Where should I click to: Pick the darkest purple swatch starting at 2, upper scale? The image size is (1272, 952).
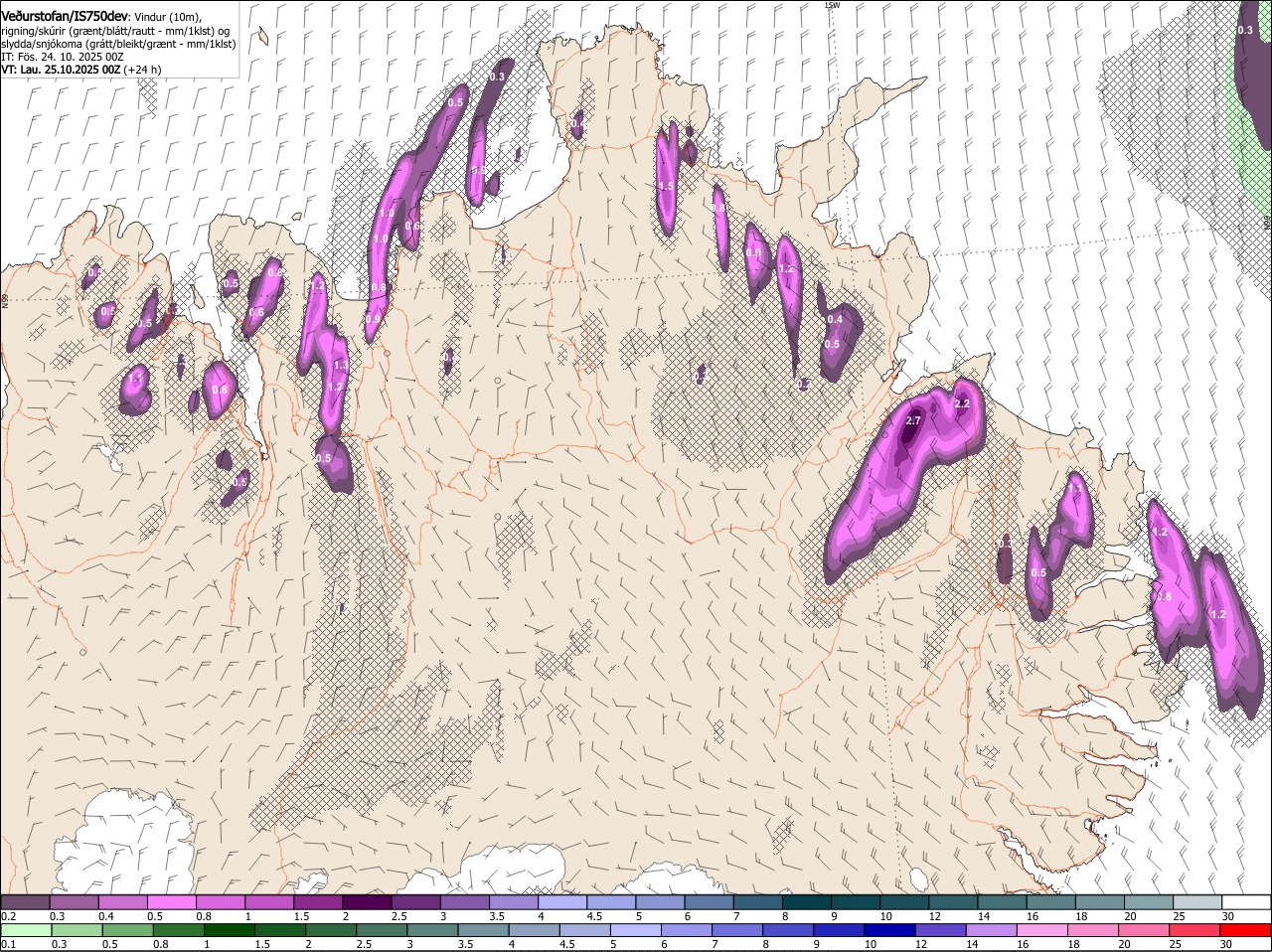(367, 902)
